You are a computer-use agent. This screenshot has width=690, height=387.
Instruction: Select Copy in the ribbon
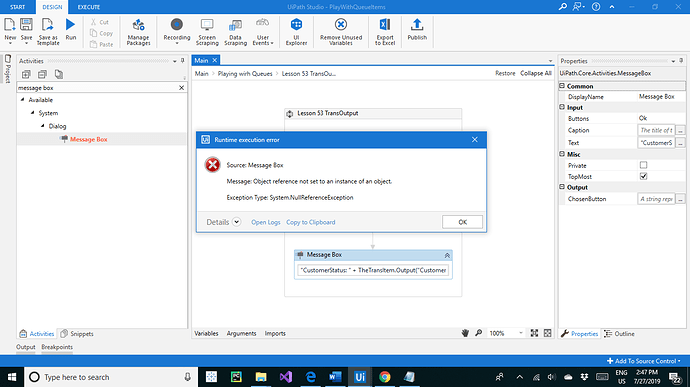point(102,33)
